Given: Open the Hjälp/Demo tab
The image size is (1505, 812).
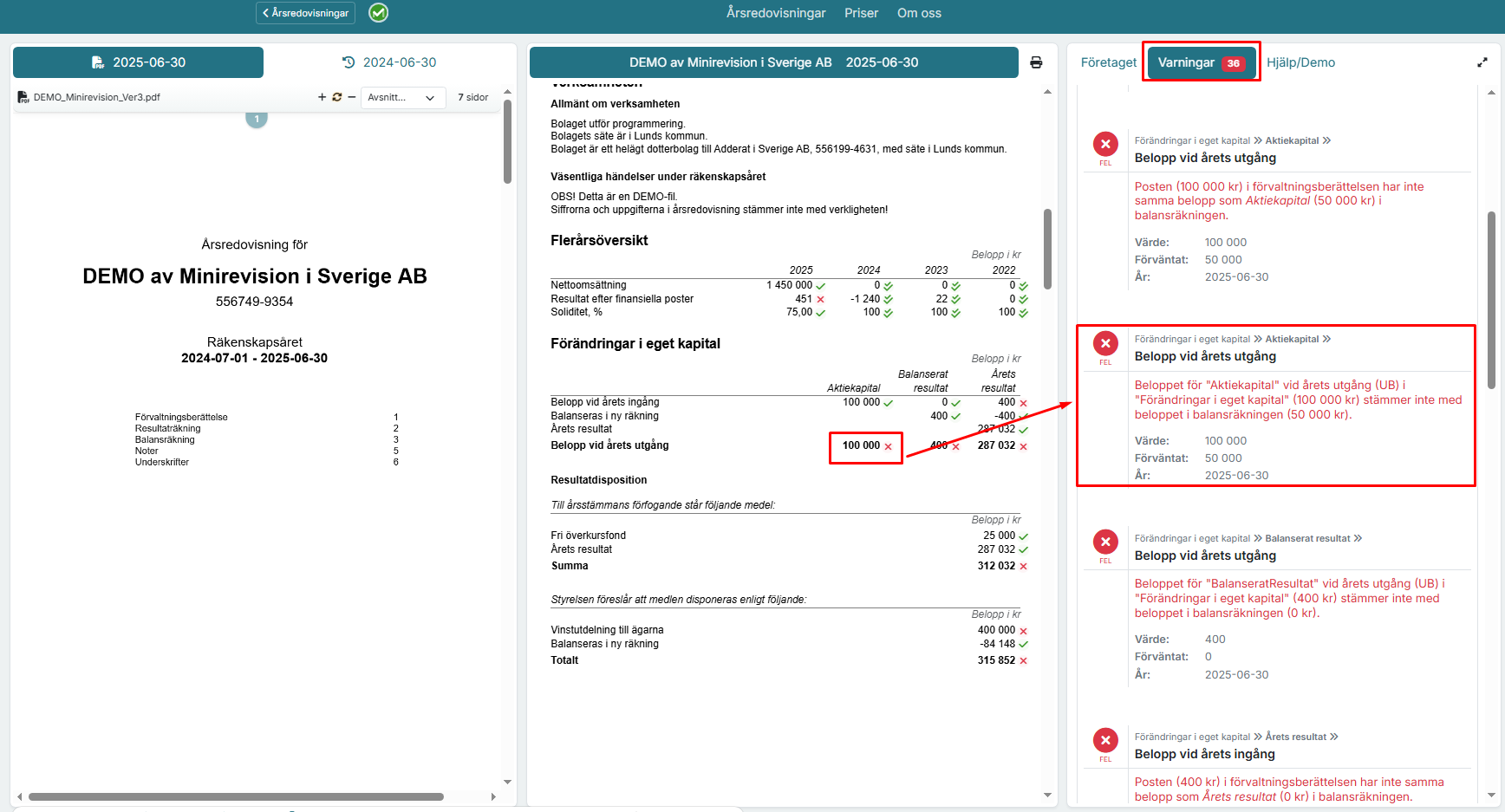Looking at the screenshot, I should click(x=1300, y=62).
